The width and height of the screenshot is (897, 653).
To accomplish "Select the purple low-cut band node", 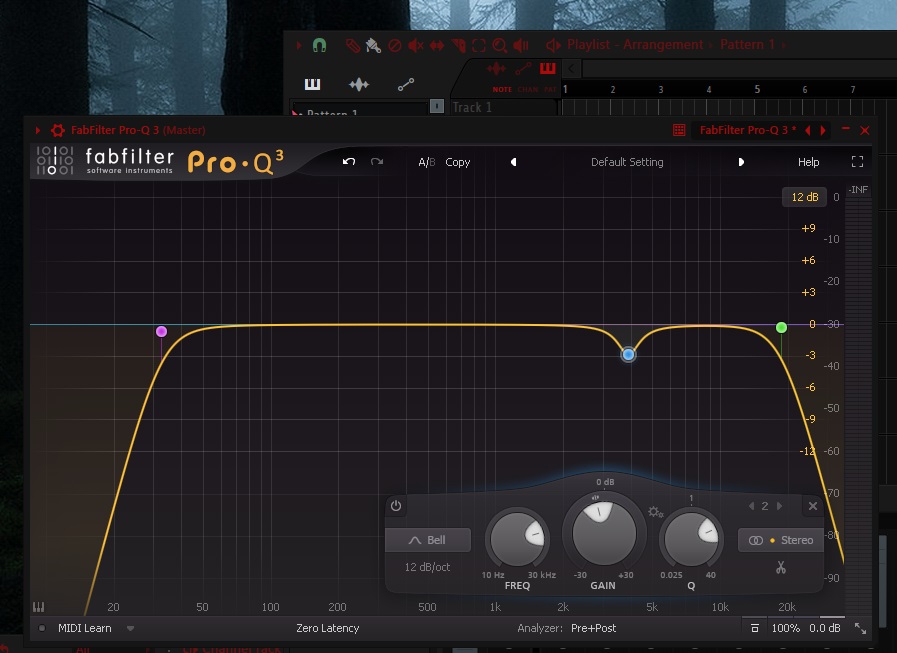I will pyautogui.click(x=161, y=331).
